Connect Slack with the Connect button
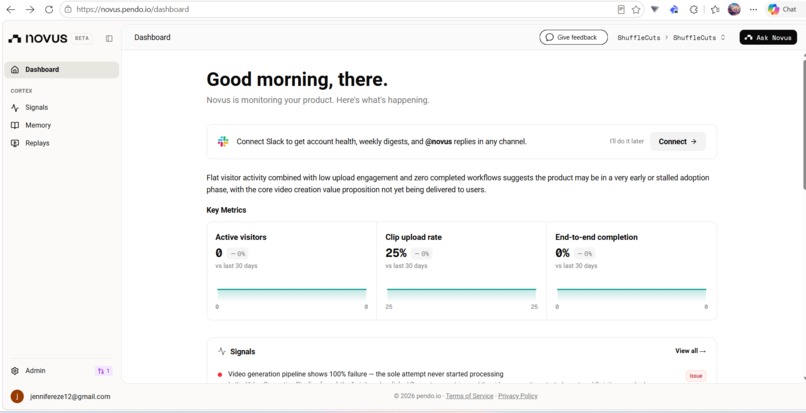 (x=677, y=141)
